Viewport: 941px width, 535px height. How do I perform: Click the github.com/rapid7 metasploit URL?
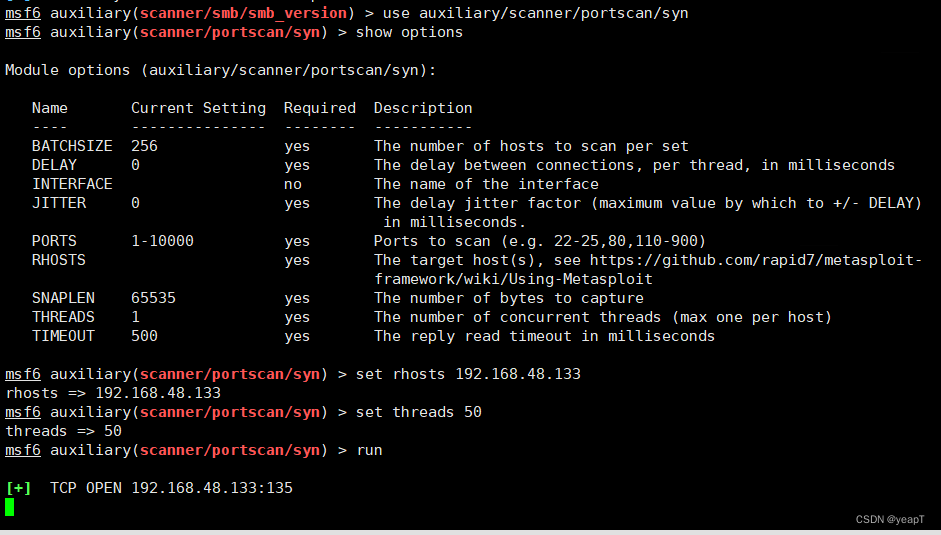[756, 260]
